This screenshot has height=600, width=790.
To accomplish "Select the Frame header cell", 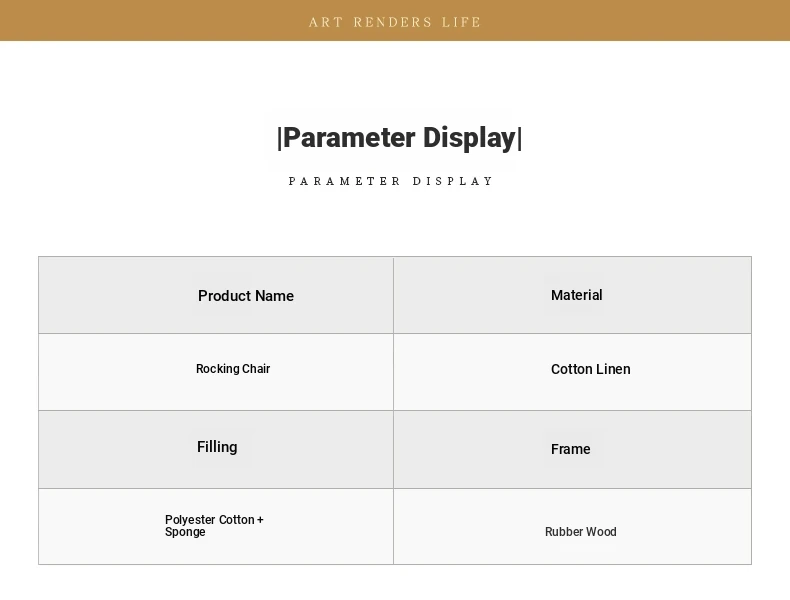I will pyautogui.click(x=572, y=449).
